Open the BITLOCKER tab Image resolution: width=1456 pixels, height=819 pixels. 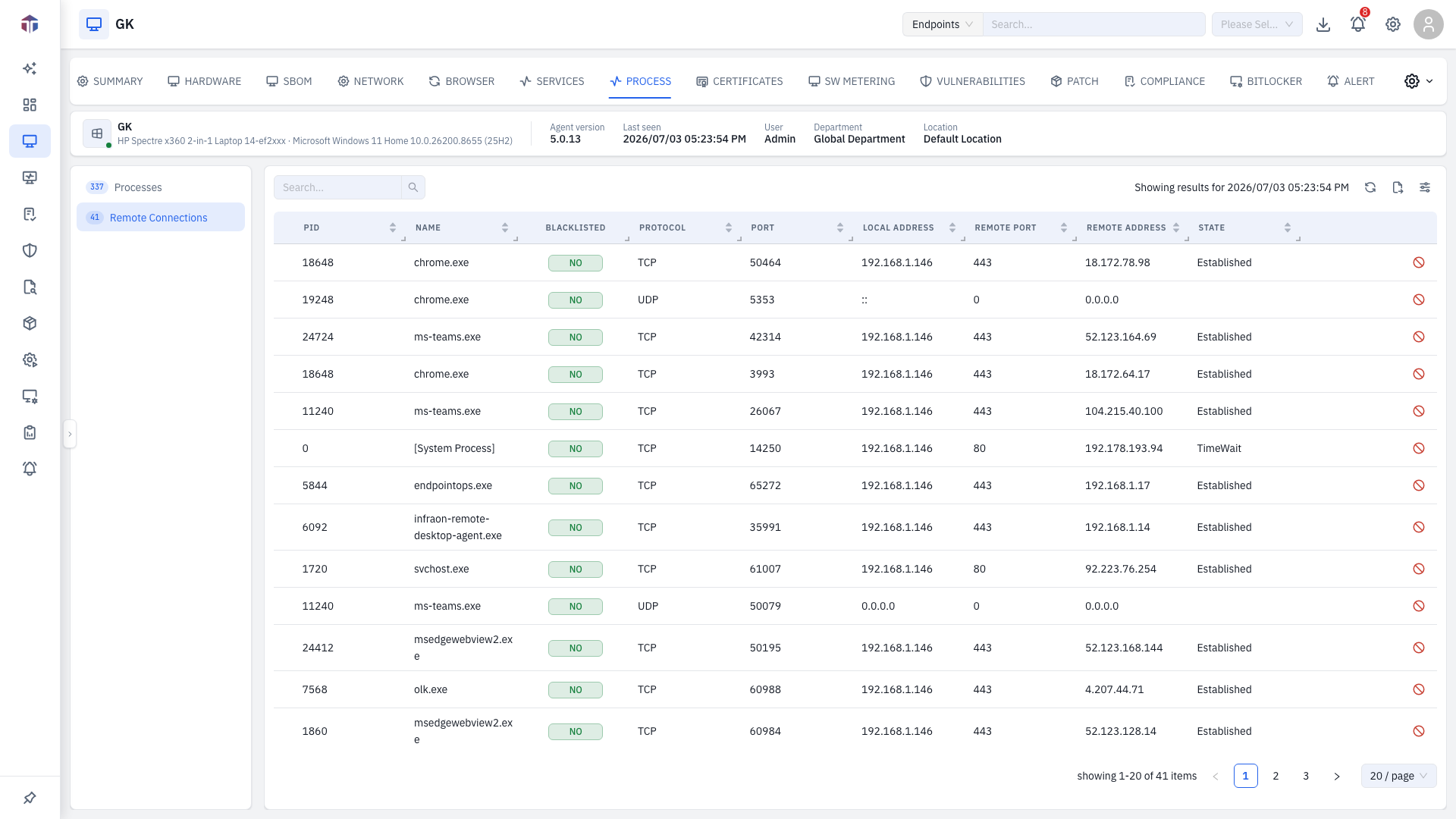(1266, 81)
